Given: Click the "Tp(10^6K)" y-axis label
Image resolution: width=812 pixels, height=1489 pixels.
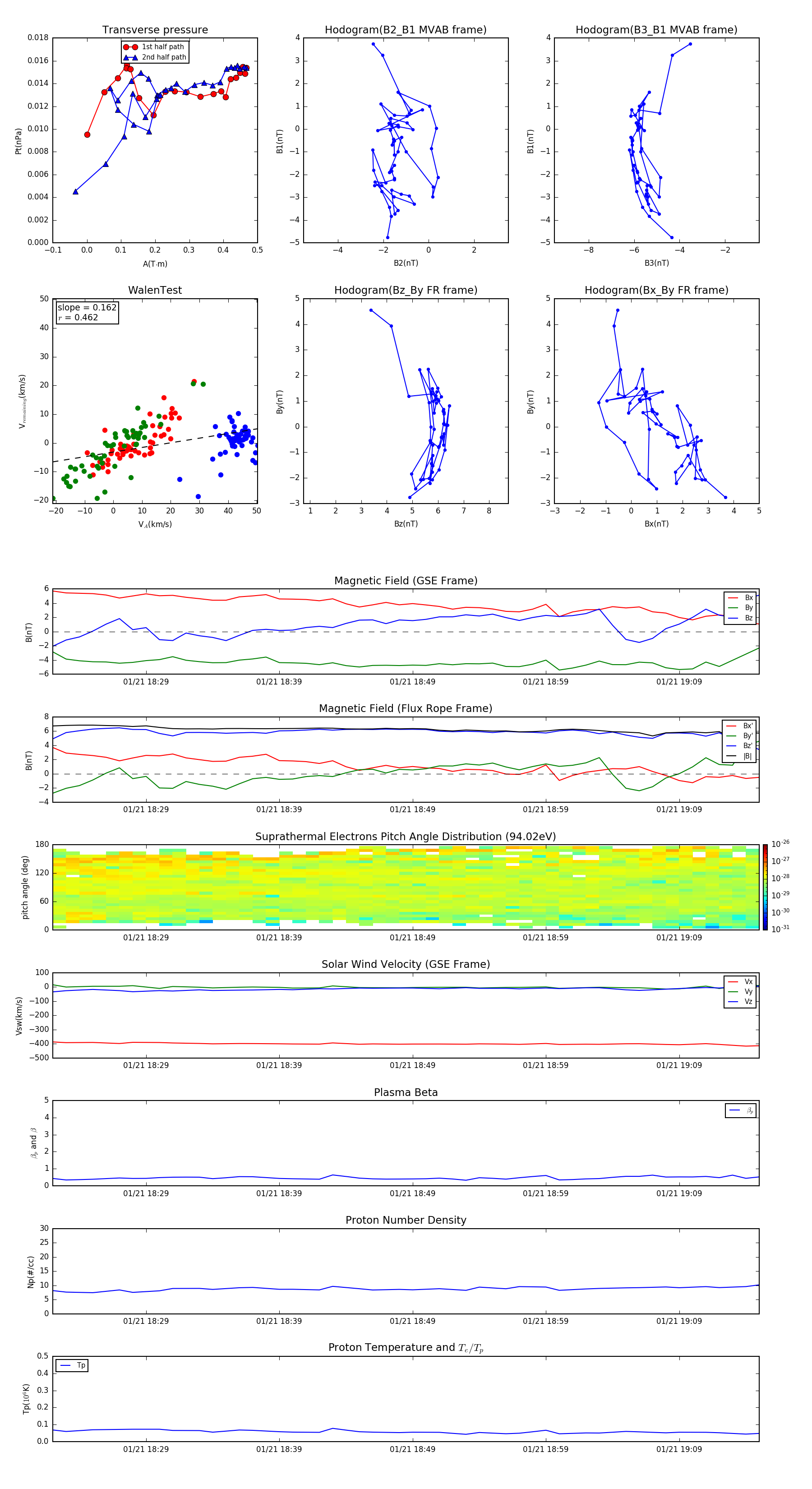Looking at the screenshot, I should click(26, 1399).
